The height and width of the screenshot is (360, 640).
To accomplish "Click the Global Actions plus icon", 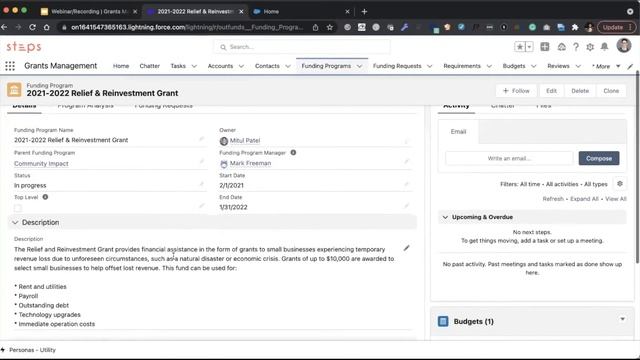I will [544, 47].
